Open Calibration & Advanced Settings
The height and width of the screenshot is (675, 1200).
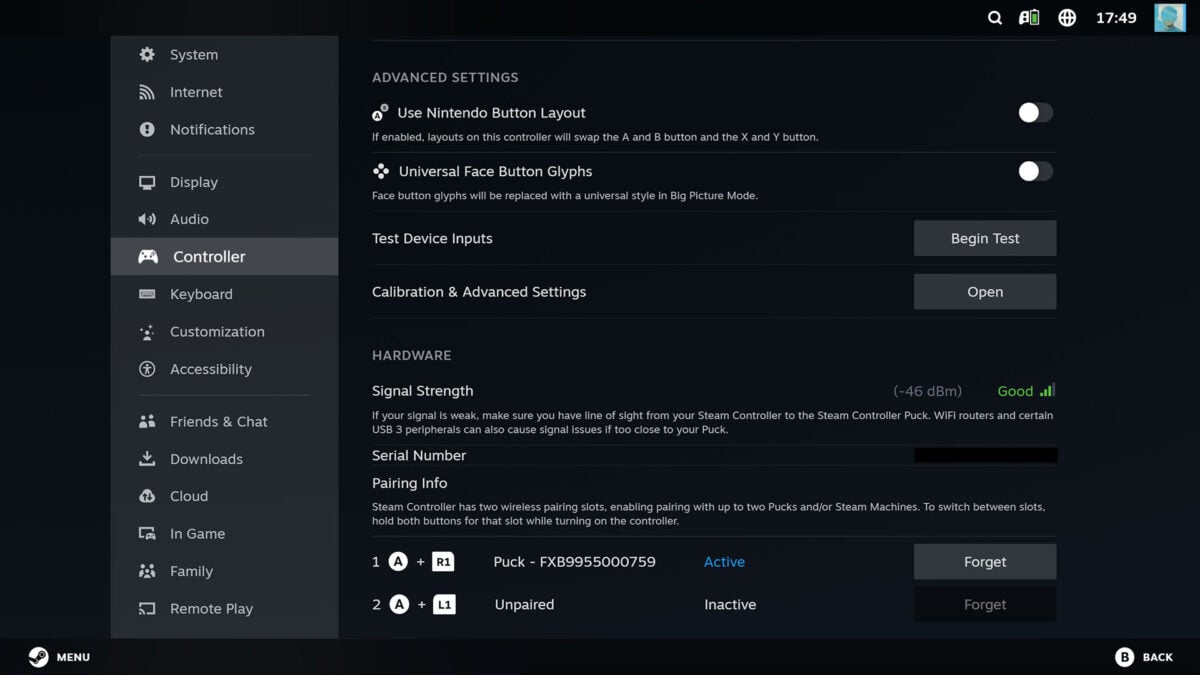coord(985,292)
